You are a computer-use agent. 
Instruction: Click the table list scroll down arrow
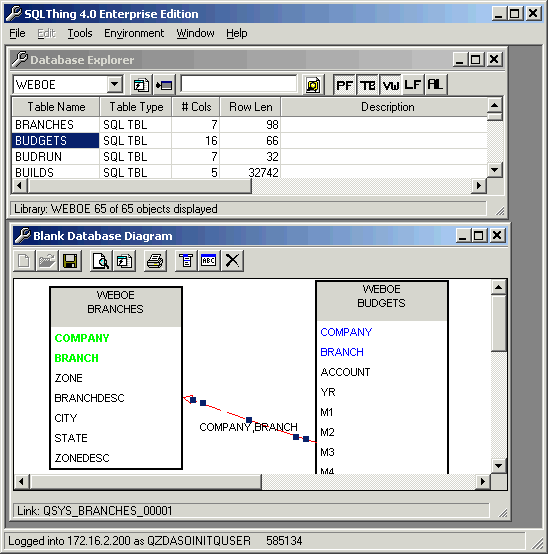(x=495, y=170)
